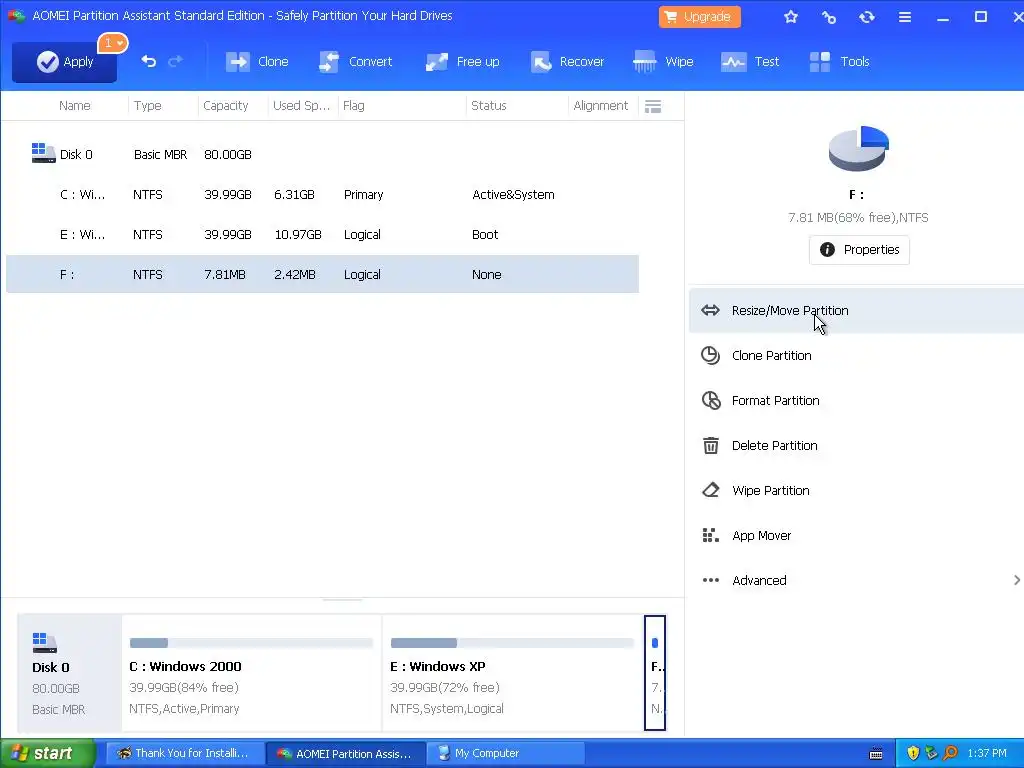Click the Status column header
The width and height of the screenshot is (1024, 768).
point(488,106)
